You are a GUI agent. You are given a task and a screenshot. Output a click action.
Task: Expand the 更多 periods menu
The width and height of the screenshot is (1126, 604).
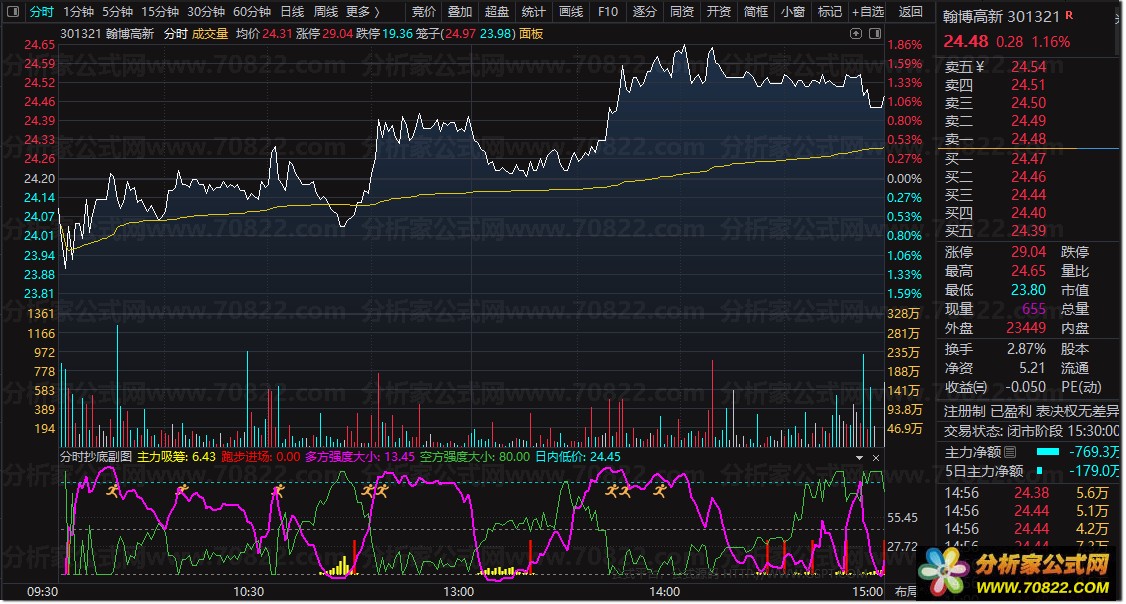pos(362,12)
